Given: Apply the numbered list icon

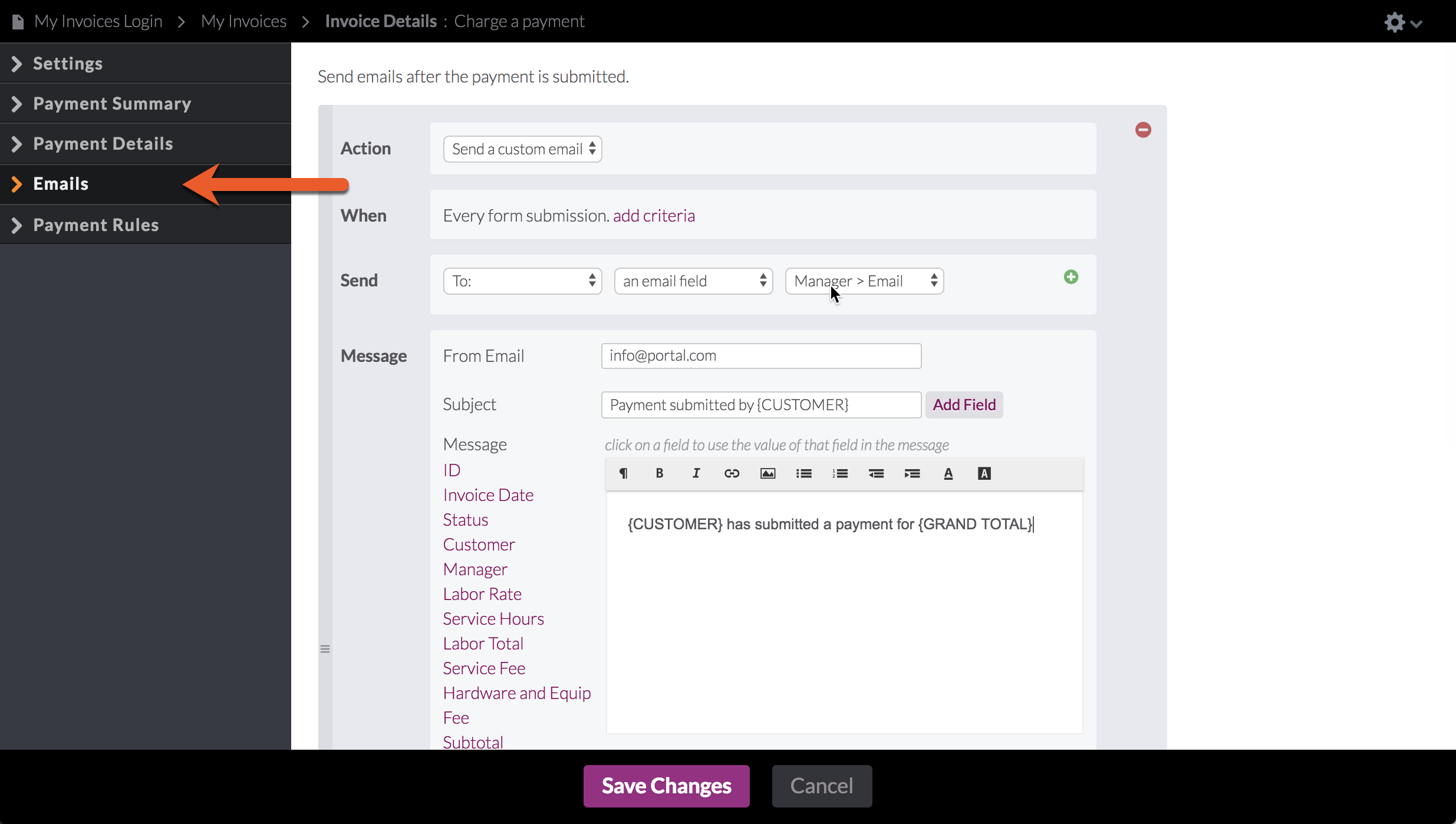Looking at the screenshot, I should point(840,473).
